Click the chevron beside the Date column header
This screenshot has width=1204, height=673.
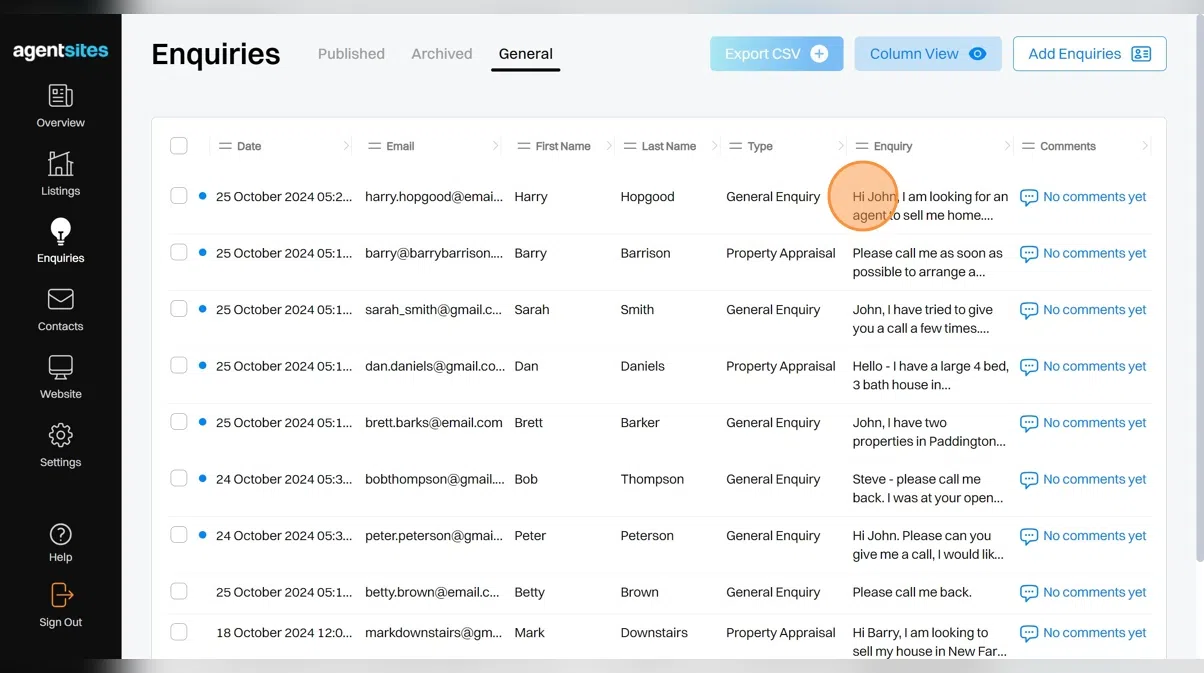pos(346,146)
